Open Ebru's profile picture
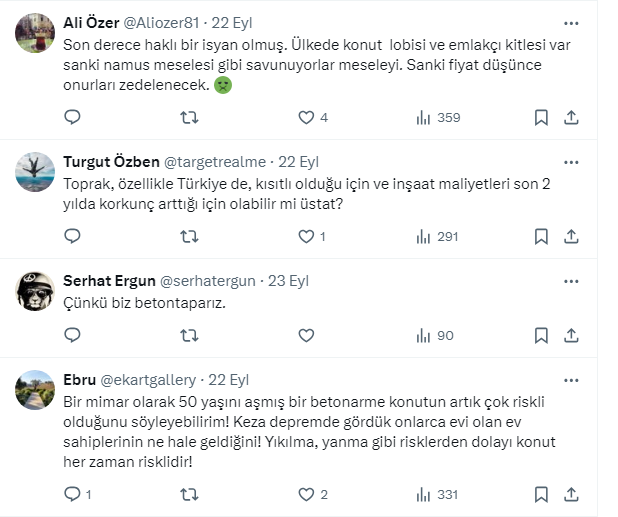618x517 pixels. (35, 389)
